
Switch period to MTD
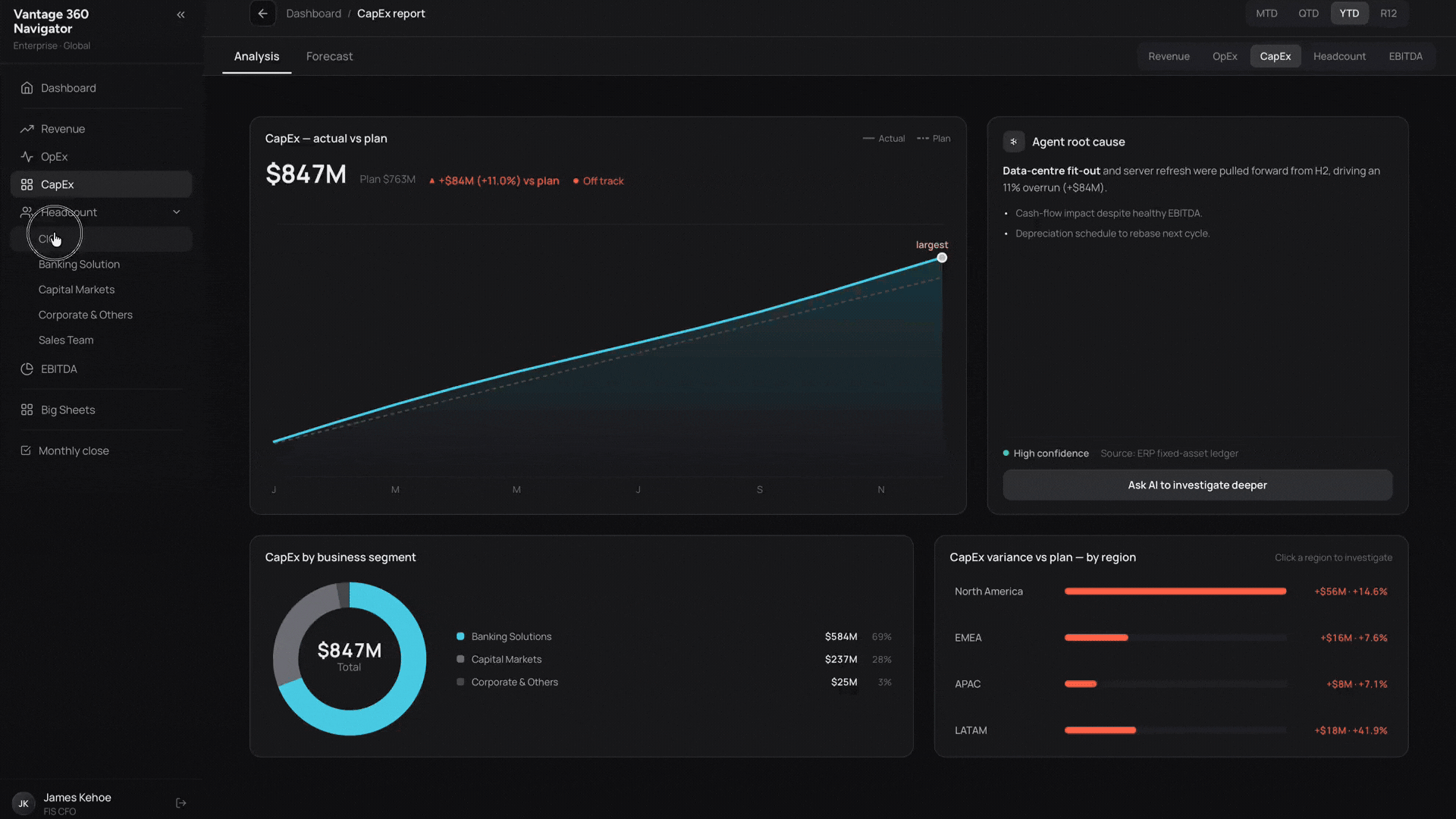click(1266, 14)
